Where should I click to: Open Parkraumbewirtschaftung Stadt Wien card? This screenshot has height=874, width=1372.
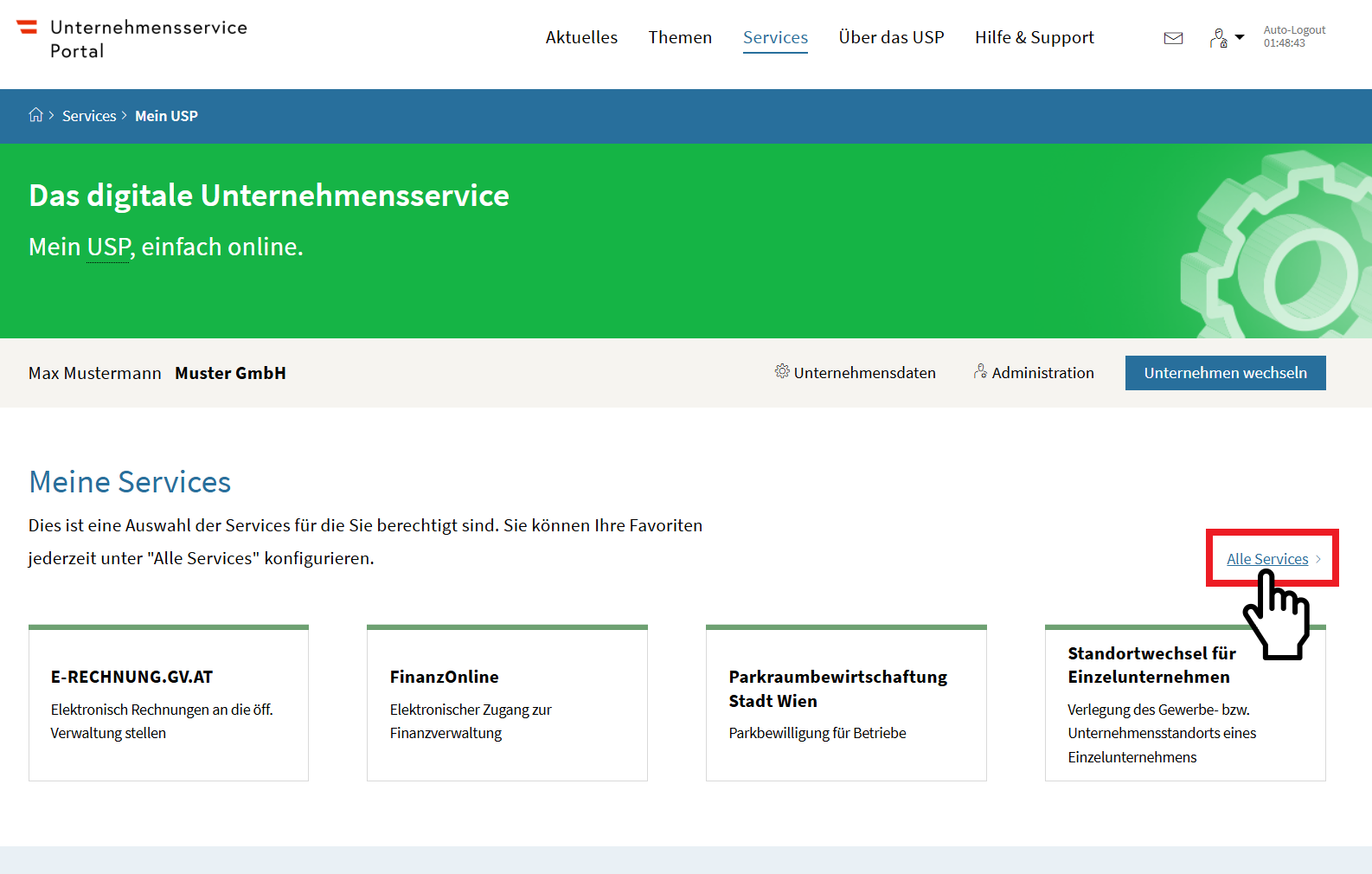coord(846,703)
